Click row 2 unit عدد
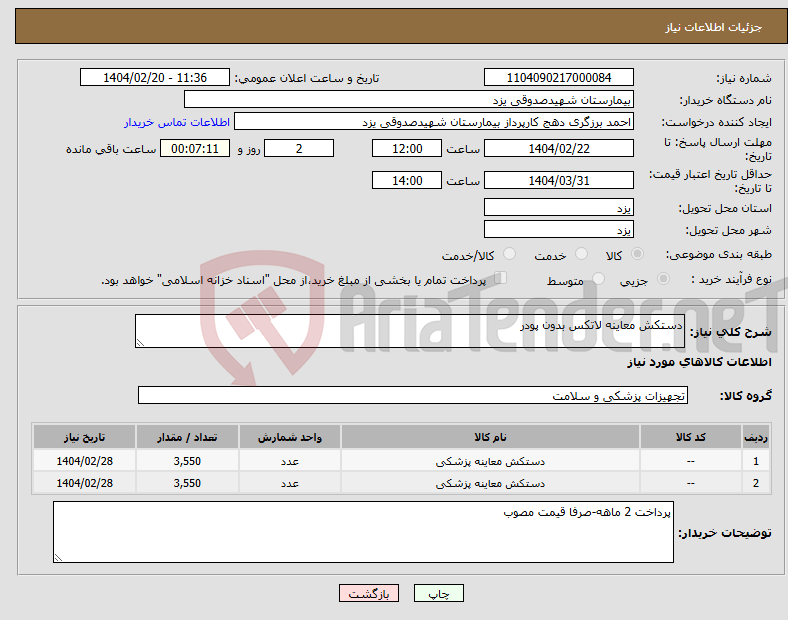The width and height of the screenshot is (788, 620). 290,483
